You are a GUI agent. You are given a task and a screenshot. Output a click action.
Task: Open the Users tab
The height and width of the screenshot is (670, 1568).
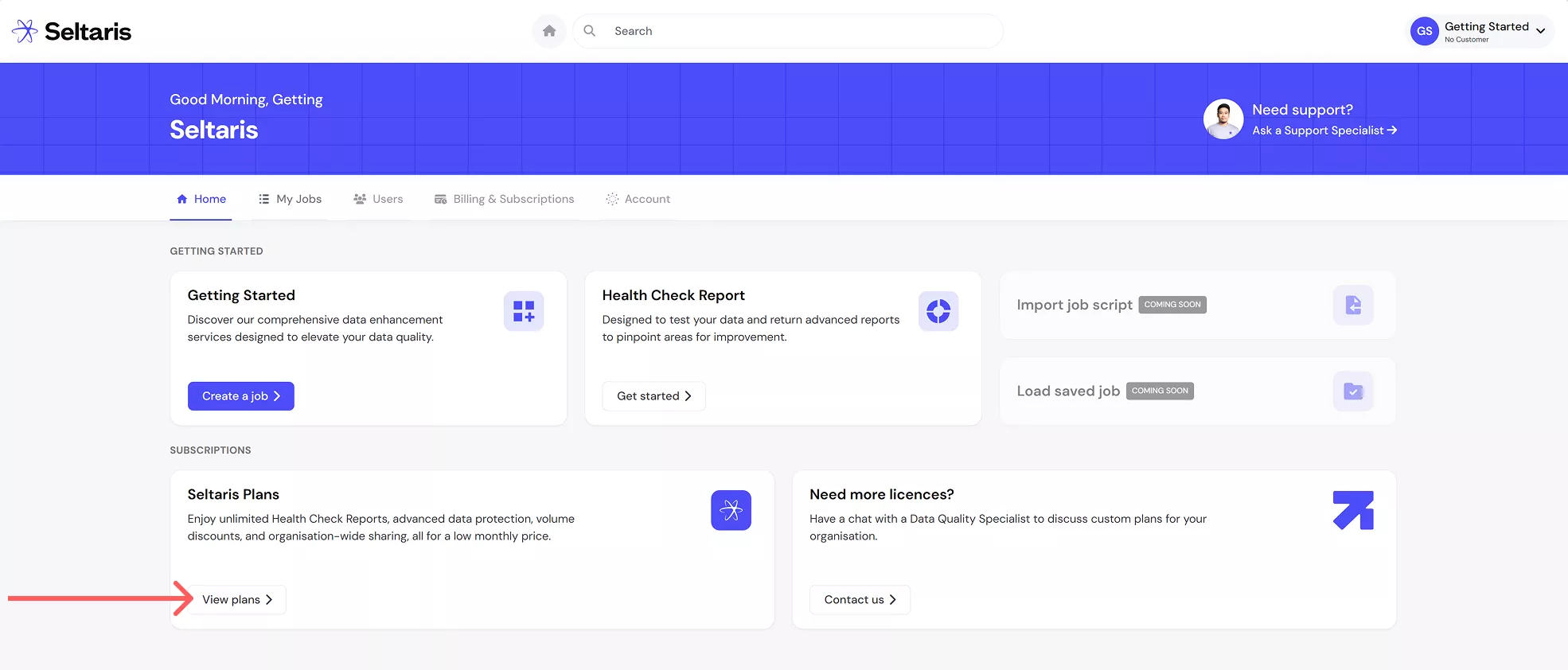coord(378,199)
